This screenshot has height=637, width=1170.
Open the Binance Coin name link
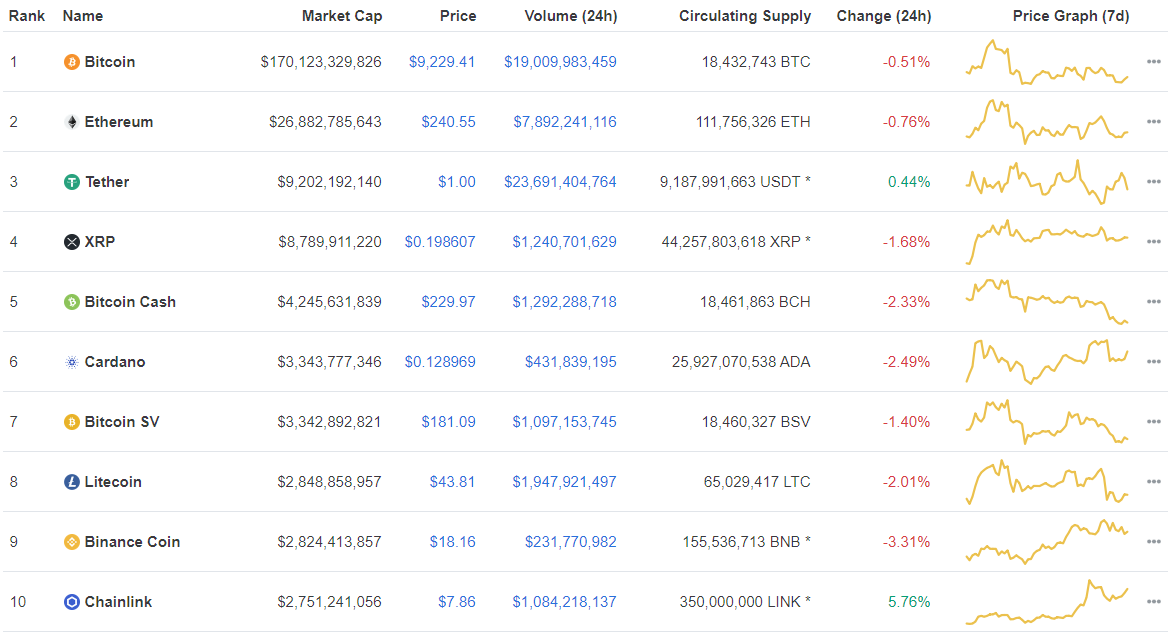click(132, 542)
